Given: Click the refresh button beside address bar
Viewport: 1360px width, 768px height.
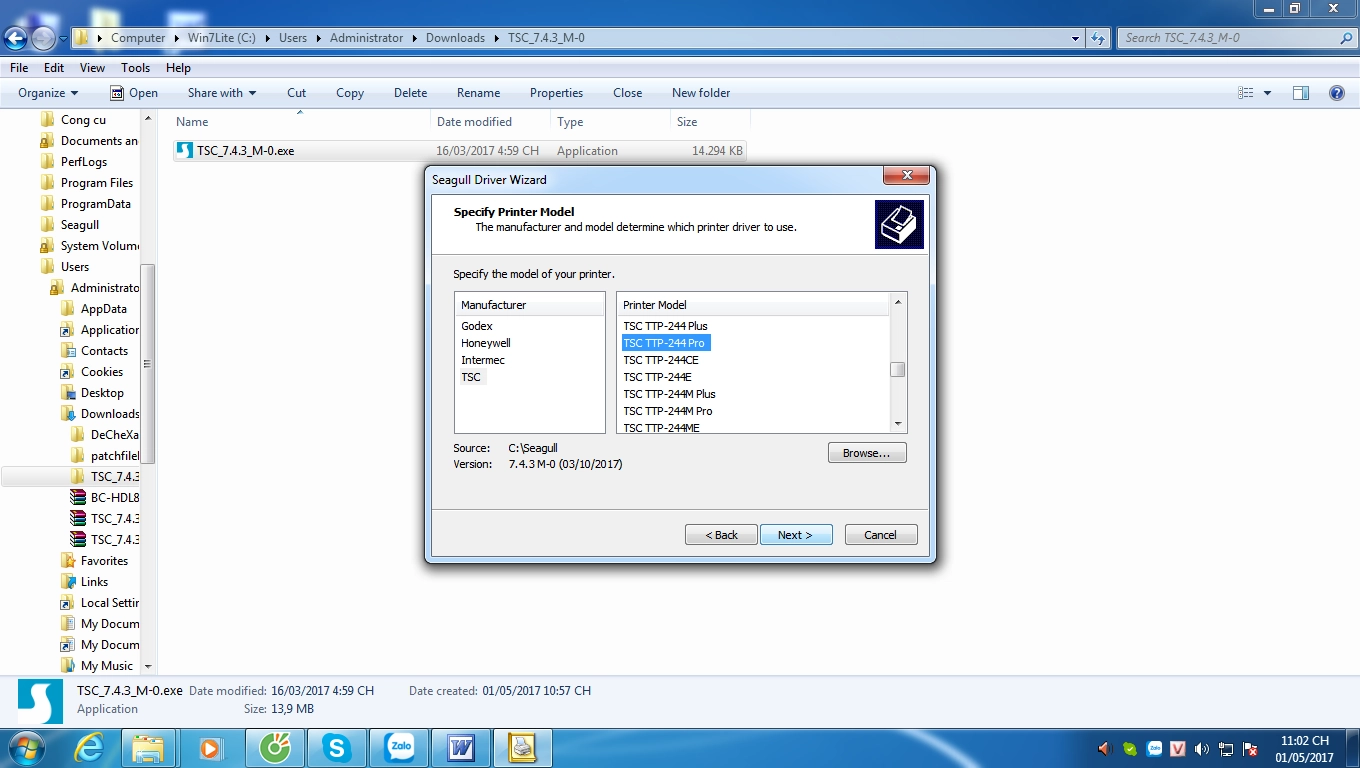Looking at the screenshot, I should coord(1098,38).
